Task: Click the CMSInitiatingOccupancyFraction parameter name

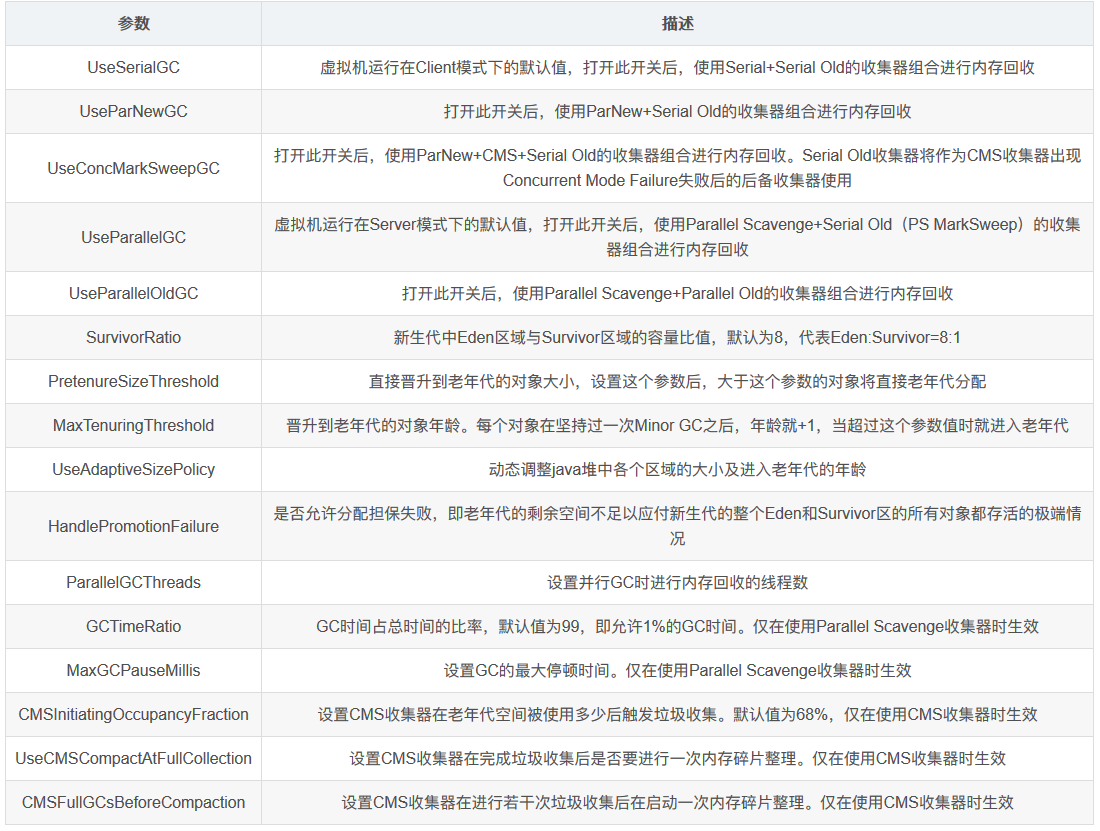Action: (133, 715)
